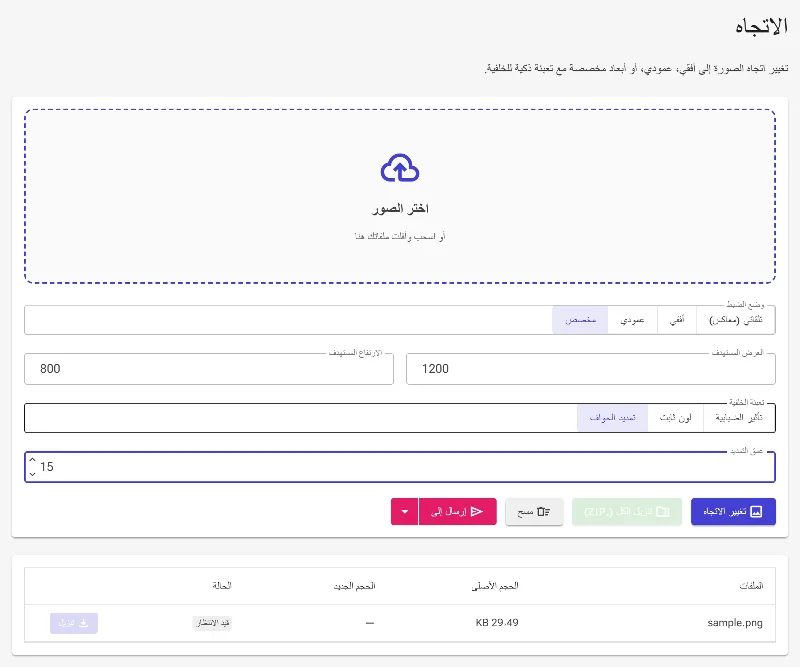The image size is (800, 667).
Task: Select عمودي portrait mode option
Action: click(x=633, y=320)
